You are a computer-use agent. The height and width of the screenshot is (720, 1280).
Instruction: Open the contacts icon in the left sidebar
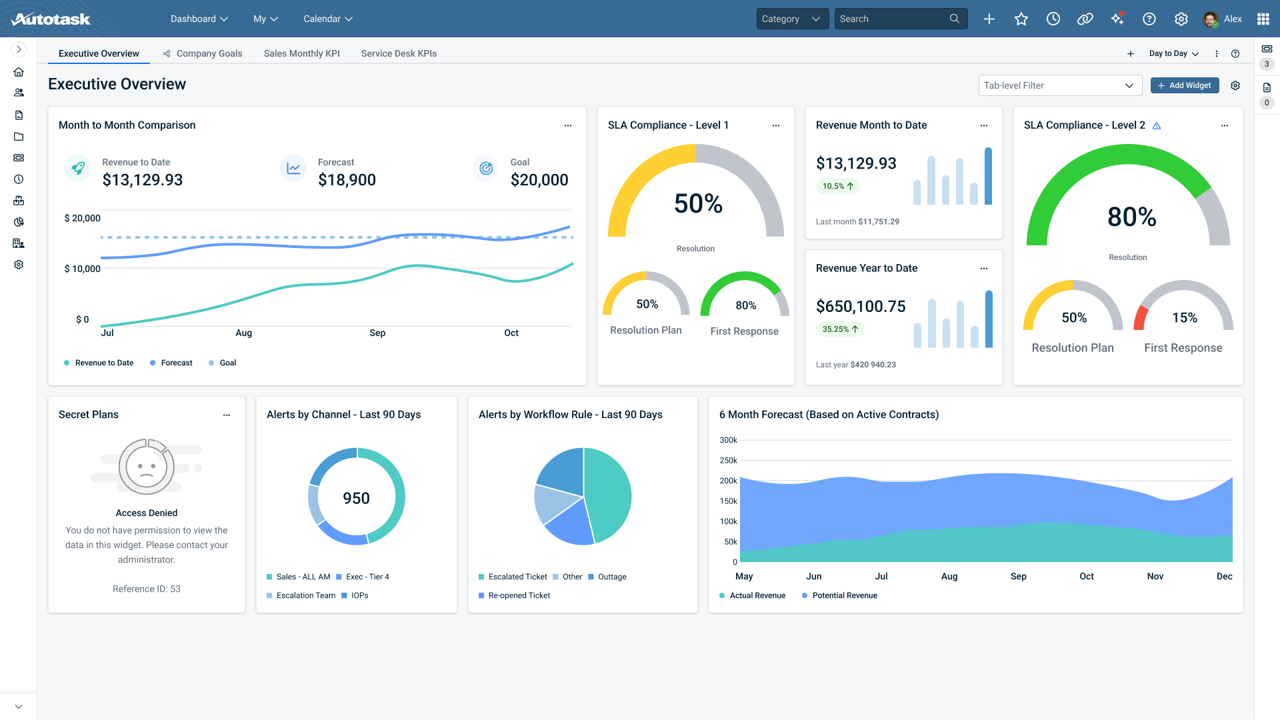tap(18, 93)
